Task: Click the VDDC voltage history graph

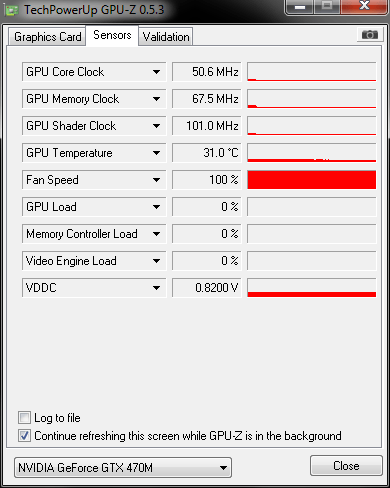Action: point(312,288)
